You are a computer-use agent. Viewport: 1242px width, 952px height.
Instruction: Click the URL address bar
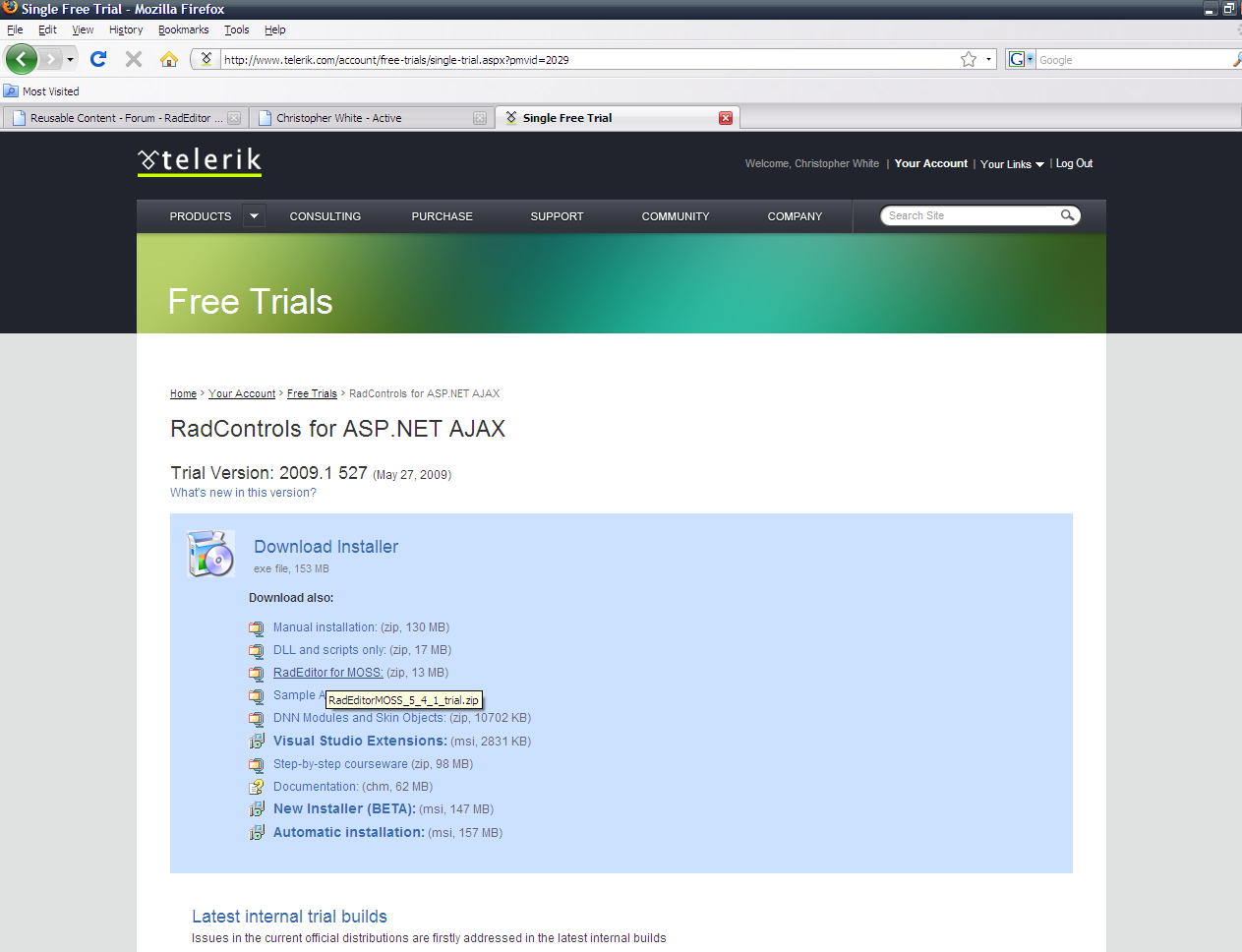point(590,59)
